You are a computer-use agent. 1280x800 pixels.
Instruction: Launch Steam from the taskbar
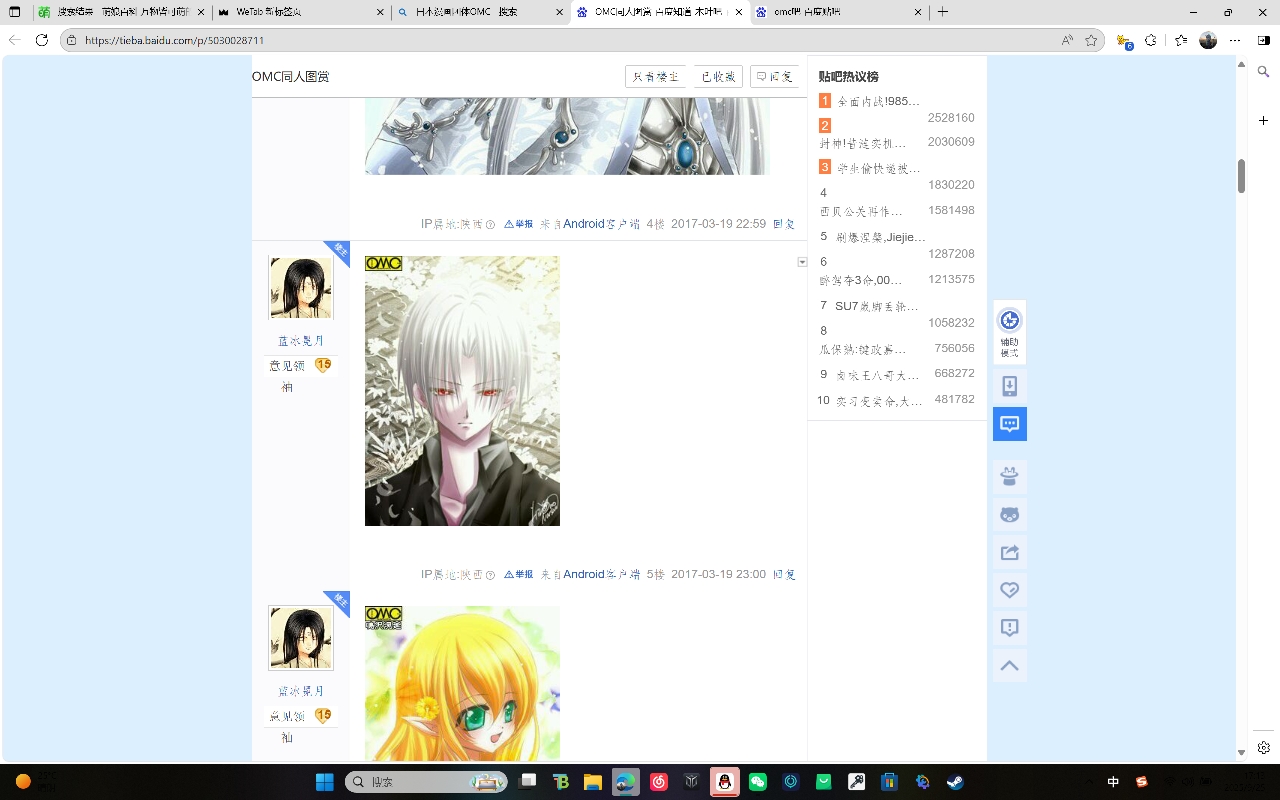tap(955, 781)
